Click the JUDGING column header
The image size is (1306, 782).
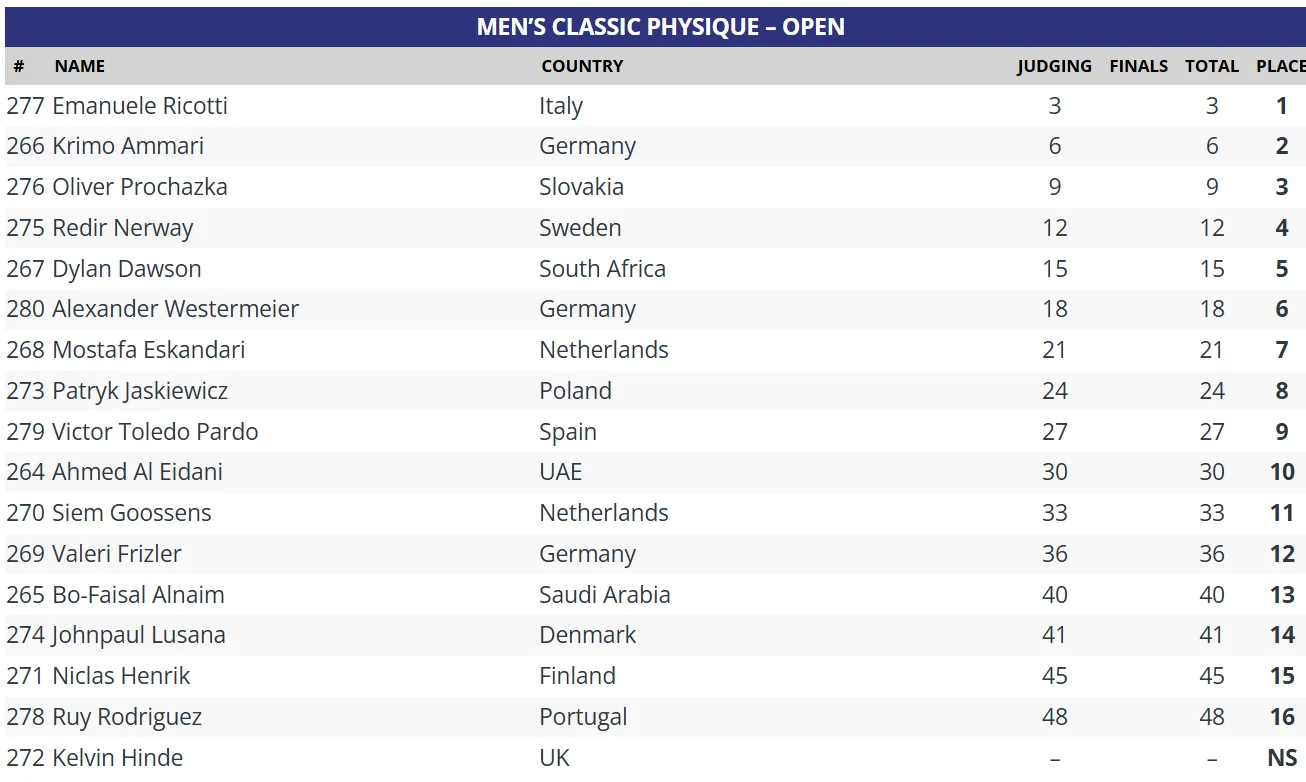[x=1054, y=66]
